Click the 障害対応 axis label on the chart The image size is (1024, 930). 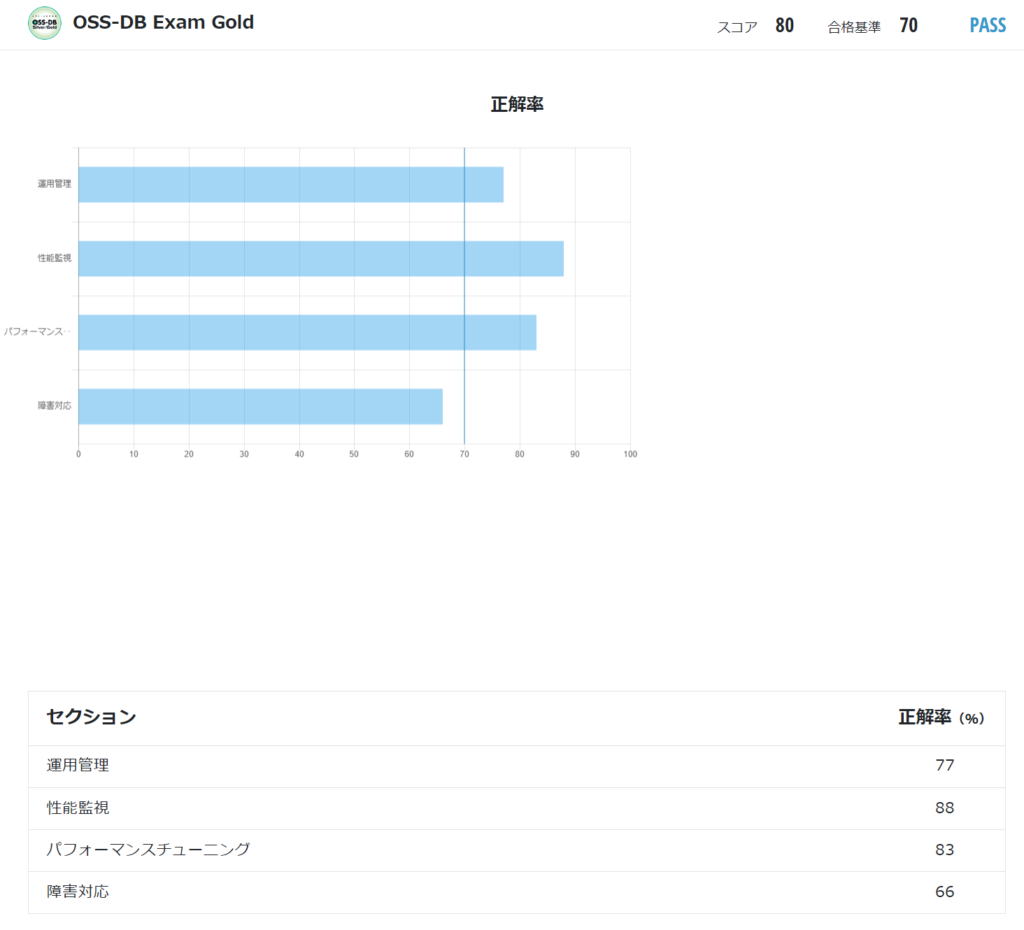coord(56,404)
